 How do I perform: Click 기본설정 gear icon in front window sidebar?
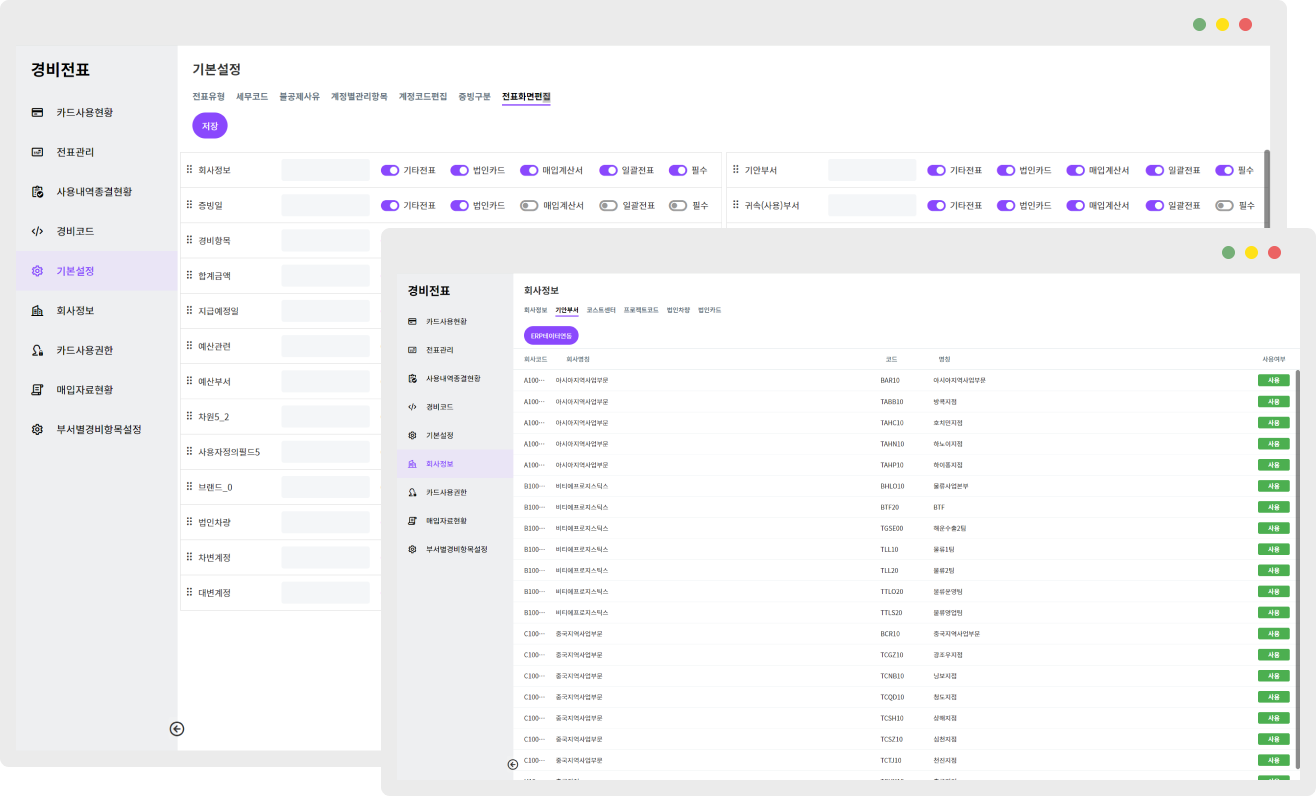412,436
